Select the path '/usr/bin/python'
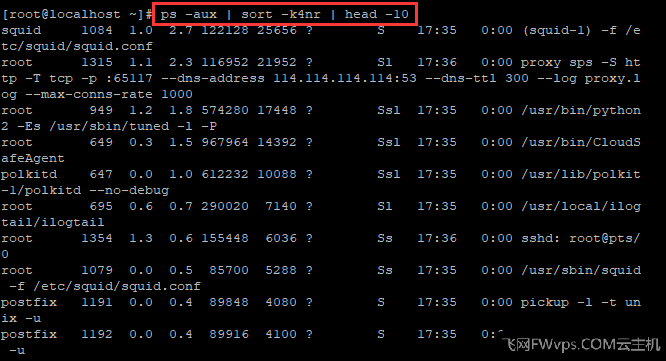This screenshot has width=666, height=361. pyautogui.click(x=581, y=111)
